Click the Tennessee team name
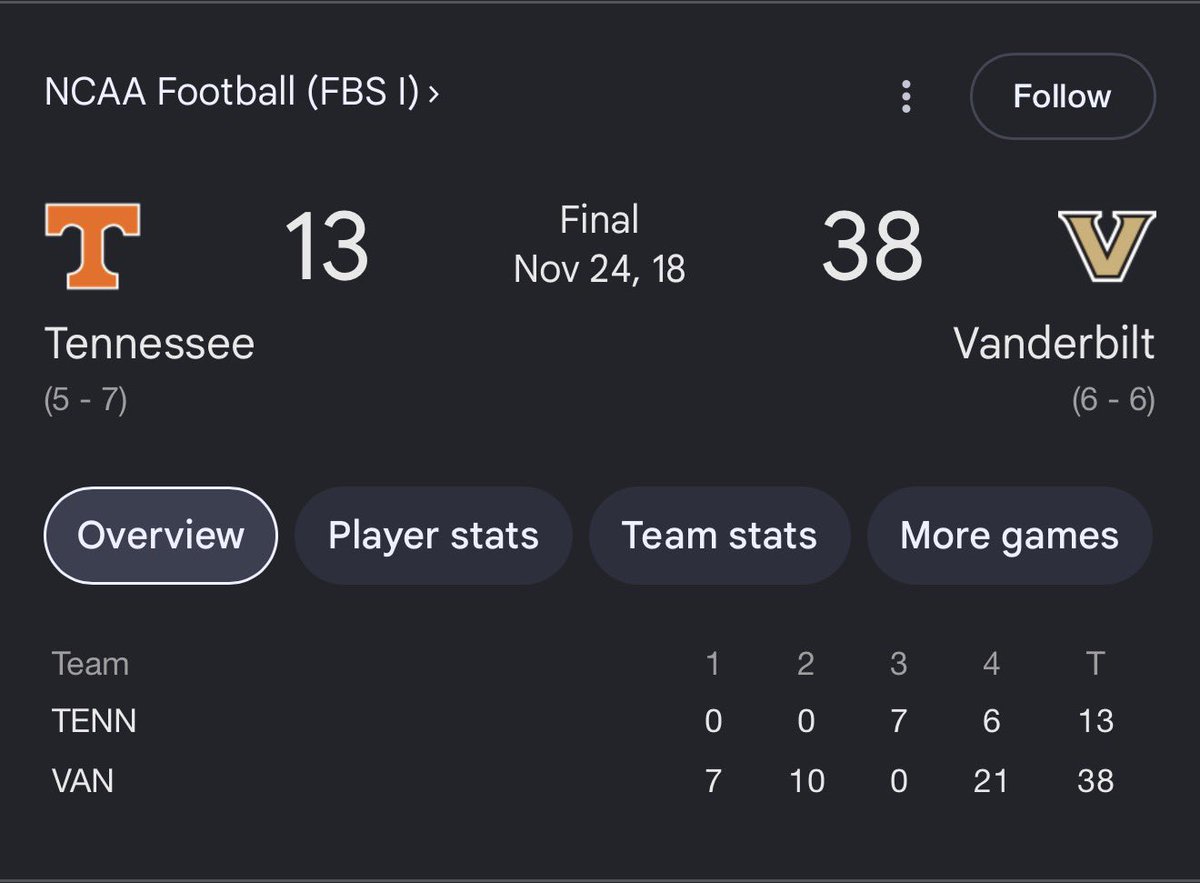1200x883 pixels. pos(150,344)
